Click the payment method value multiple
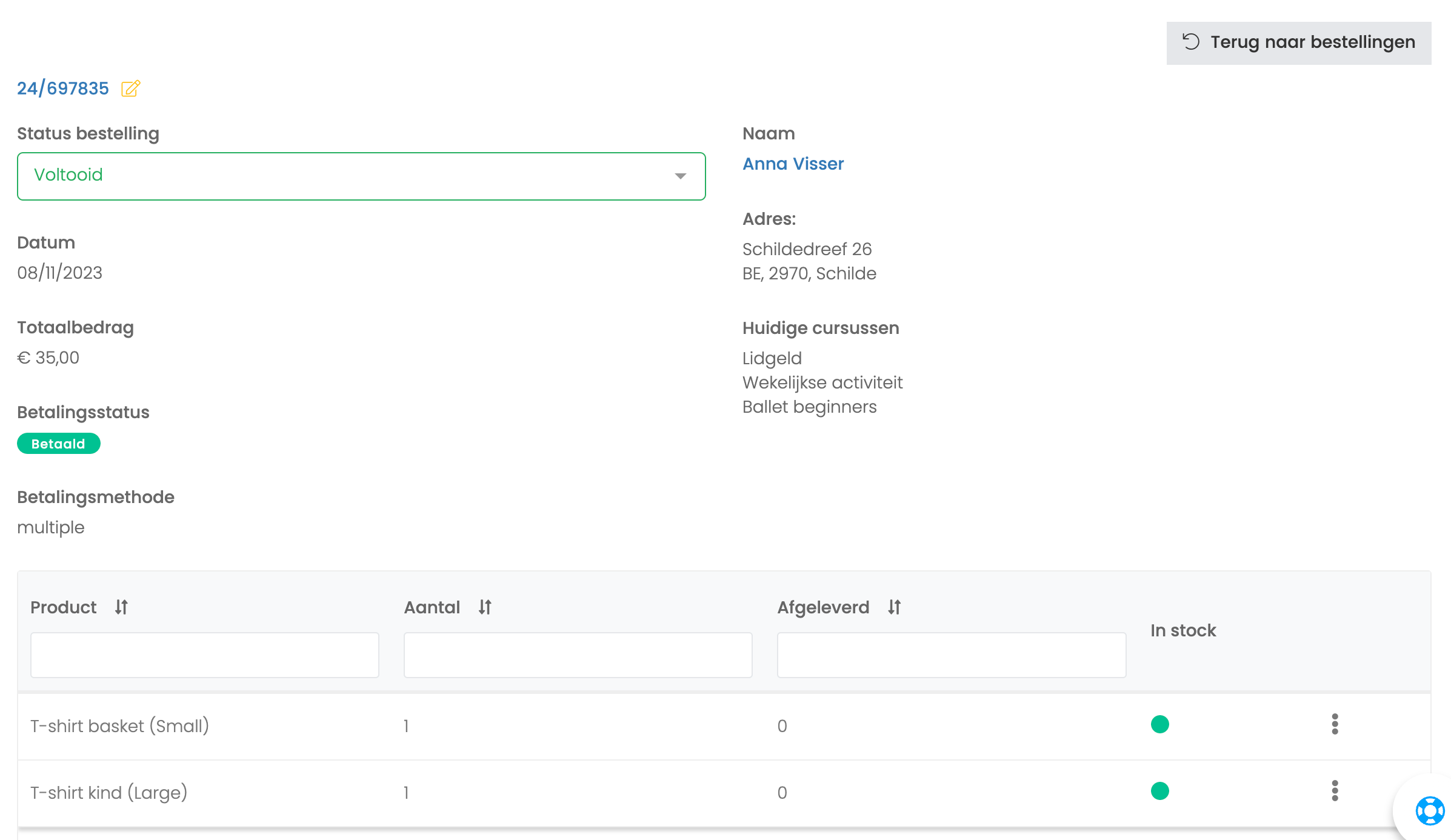 [51, 527]
